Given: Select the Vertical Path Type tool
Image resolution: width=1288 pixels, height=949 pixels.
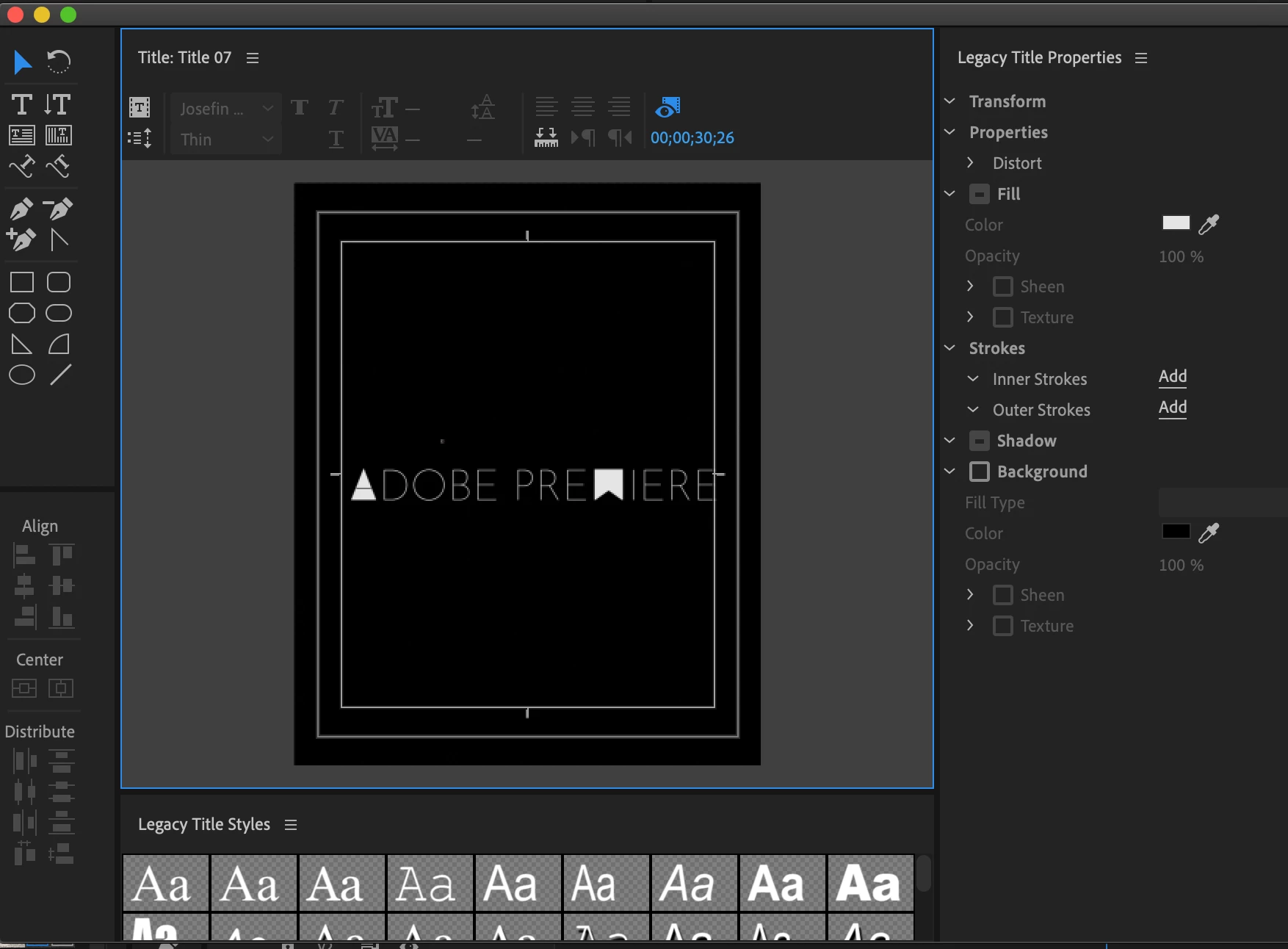Looking at the screenshot, I should pyautogui.click(x=58, y=167).
